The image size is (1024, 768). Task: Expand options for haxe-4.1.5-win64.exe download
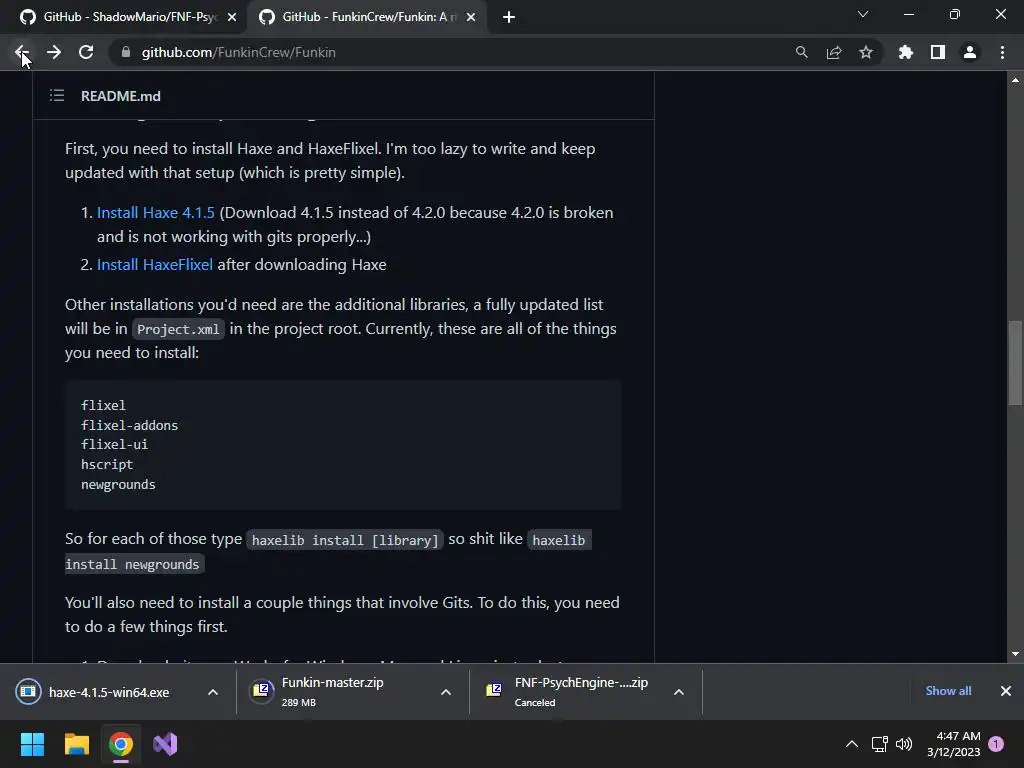click(x=213, y=692)
